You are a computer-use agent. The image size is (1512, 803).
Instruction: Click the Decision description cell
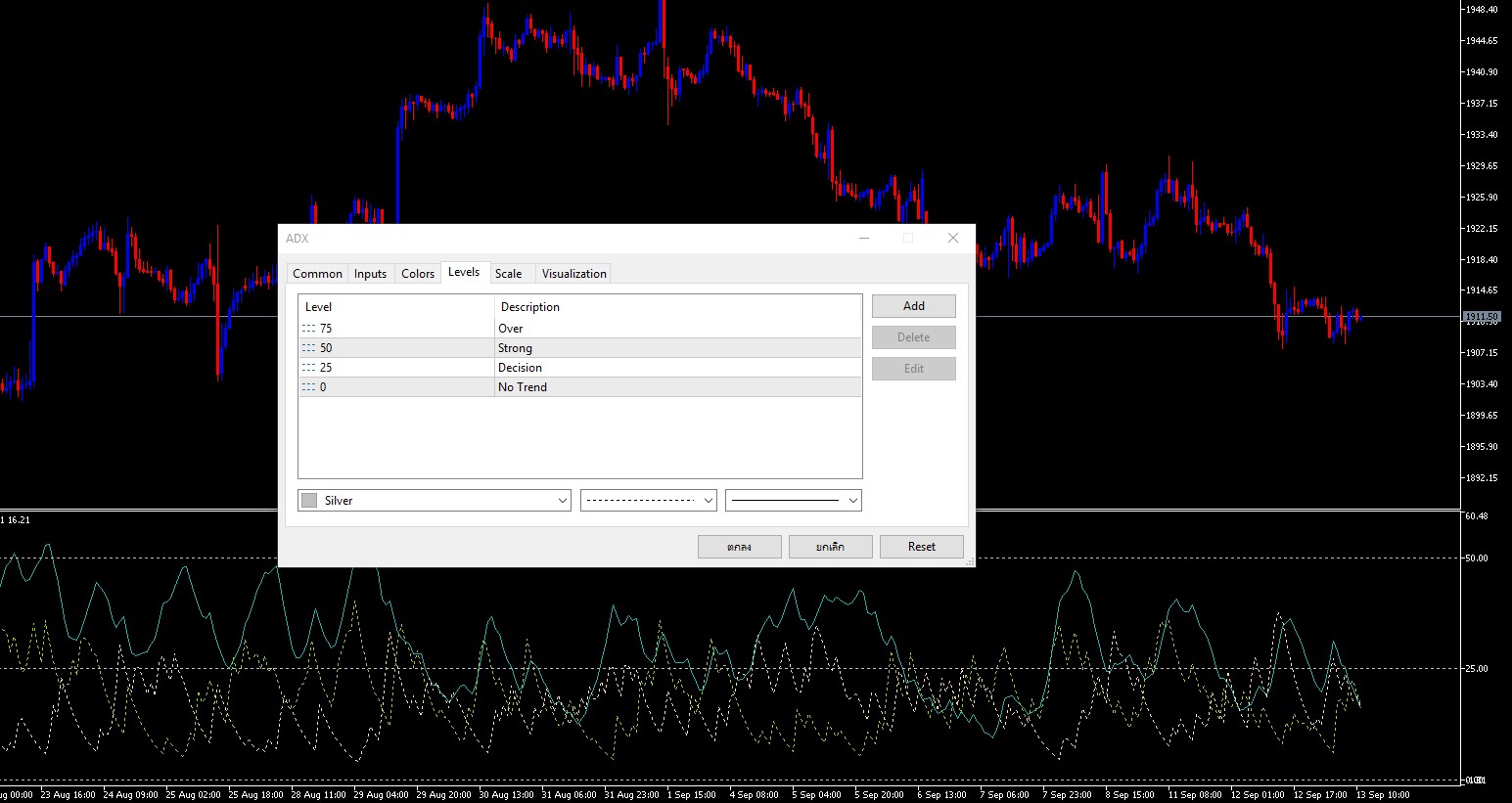pos(678,368)
